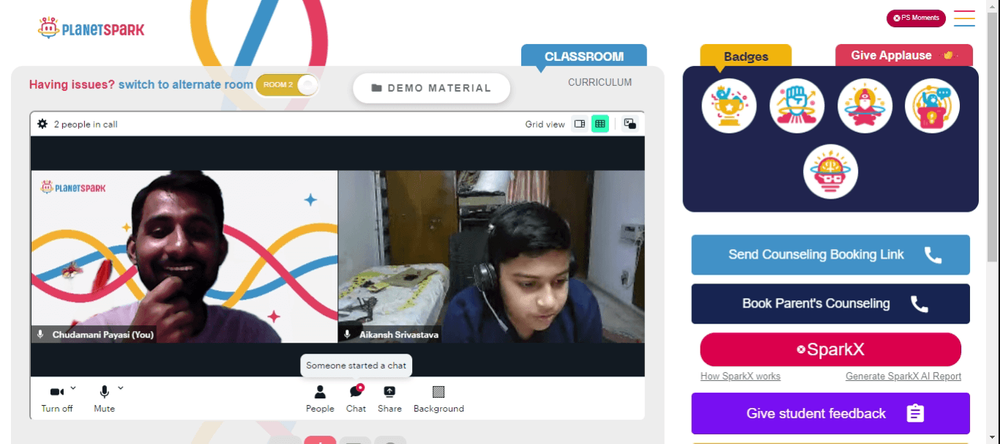Click the PlanetSpark logo

[91, 28]
